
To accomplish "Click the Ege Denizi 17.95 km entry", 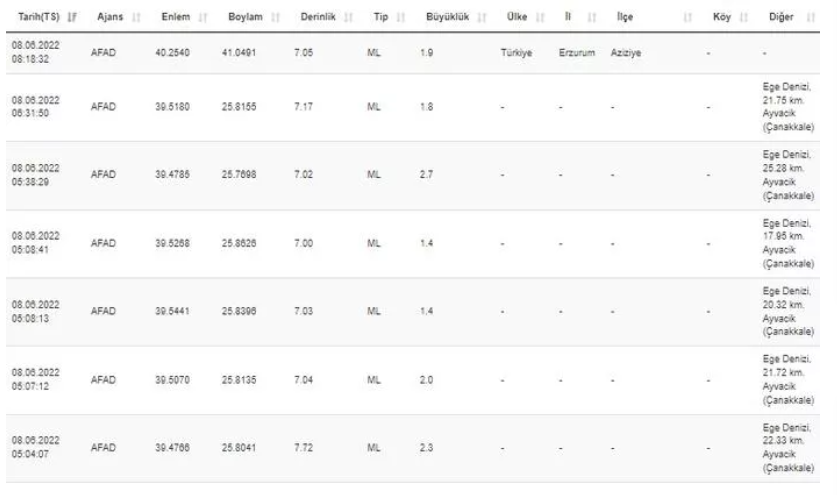I will click(788, 243).
